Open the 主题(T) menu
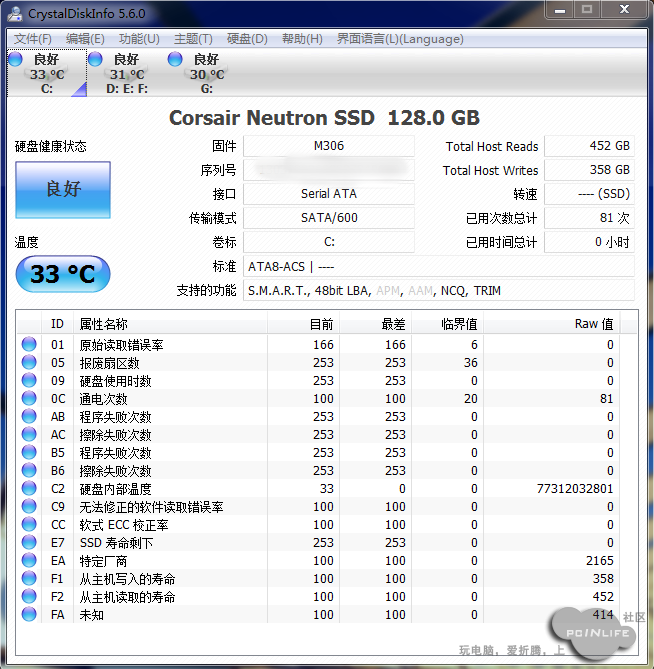654x669 pixels. coord(193,39)
